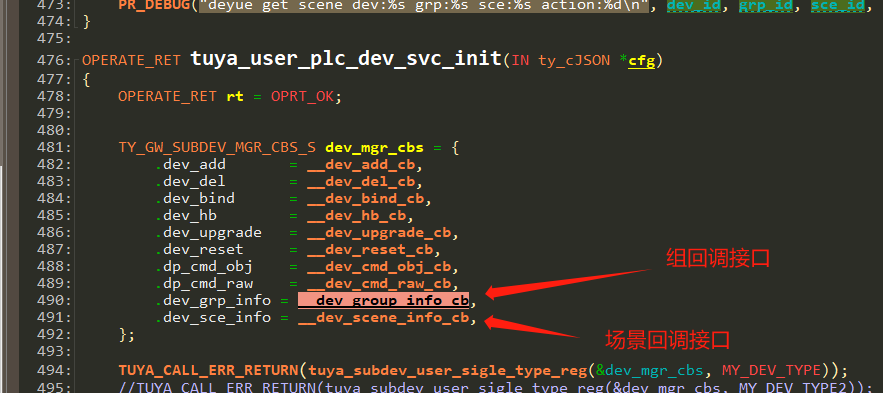This screenshot has height=393, width=883.
Task: Click line number 488
Action: click(x=53, y=266)
